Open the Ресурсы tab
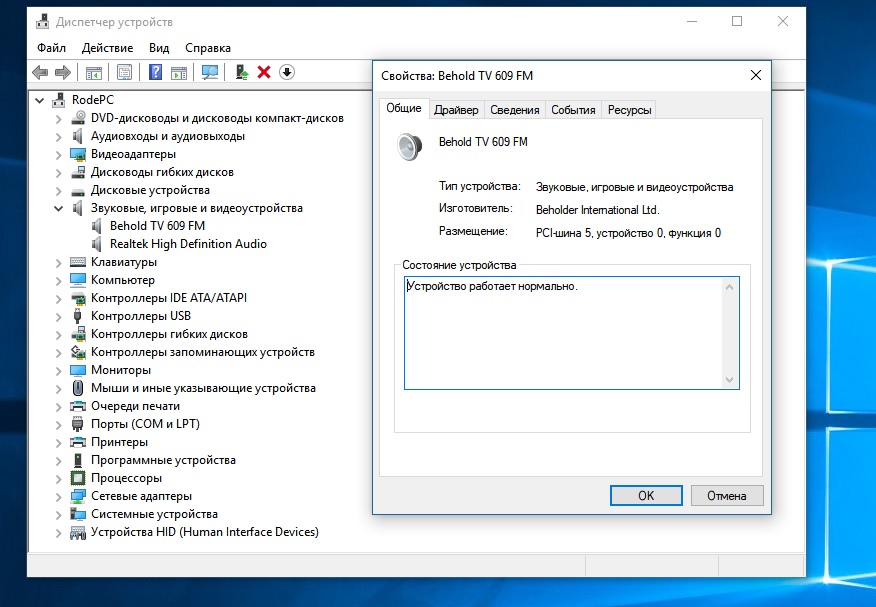 tap(630, 110)
